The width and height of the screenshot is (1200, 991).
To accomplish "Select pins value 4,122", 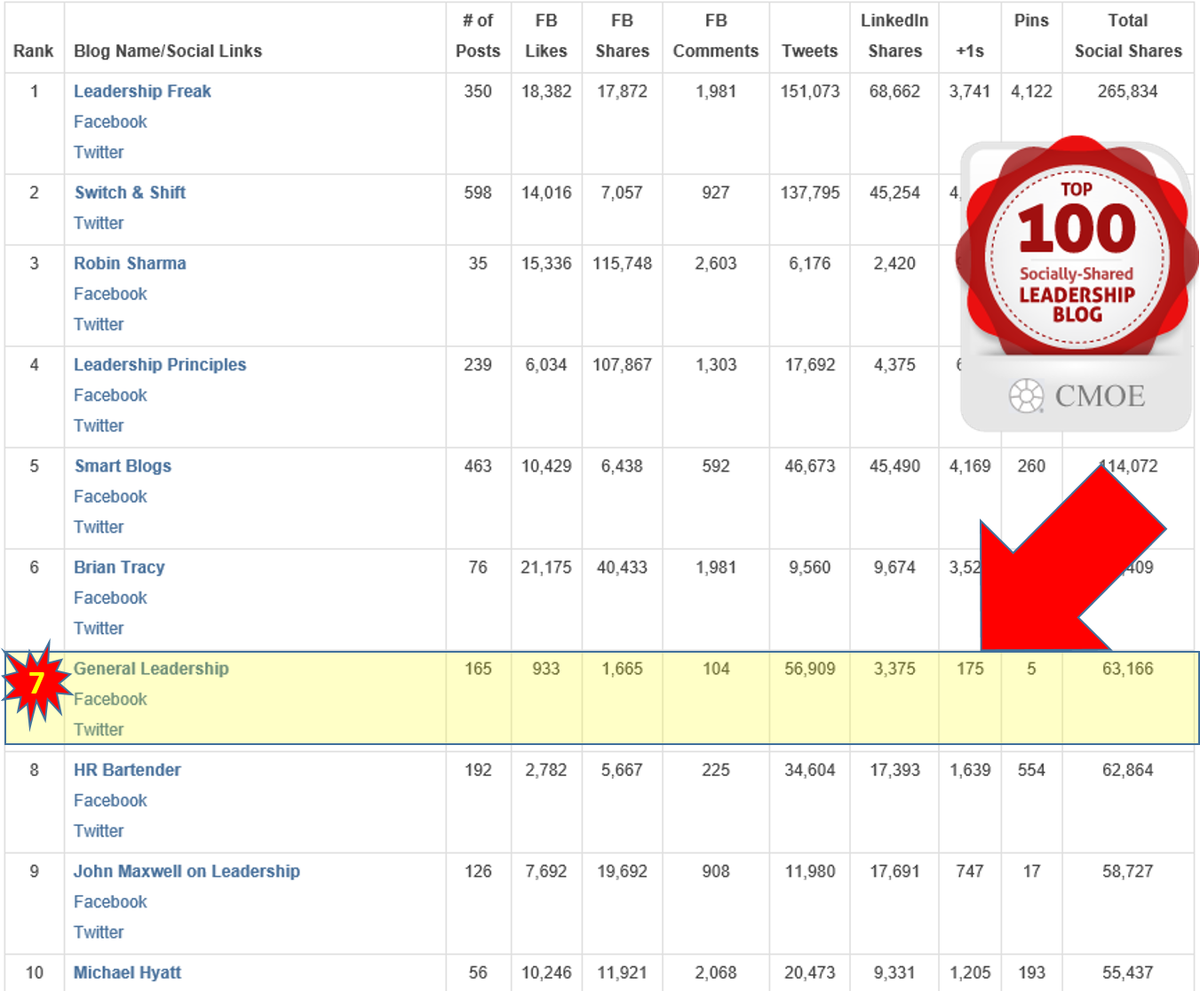I will [x=1031, y=91].
